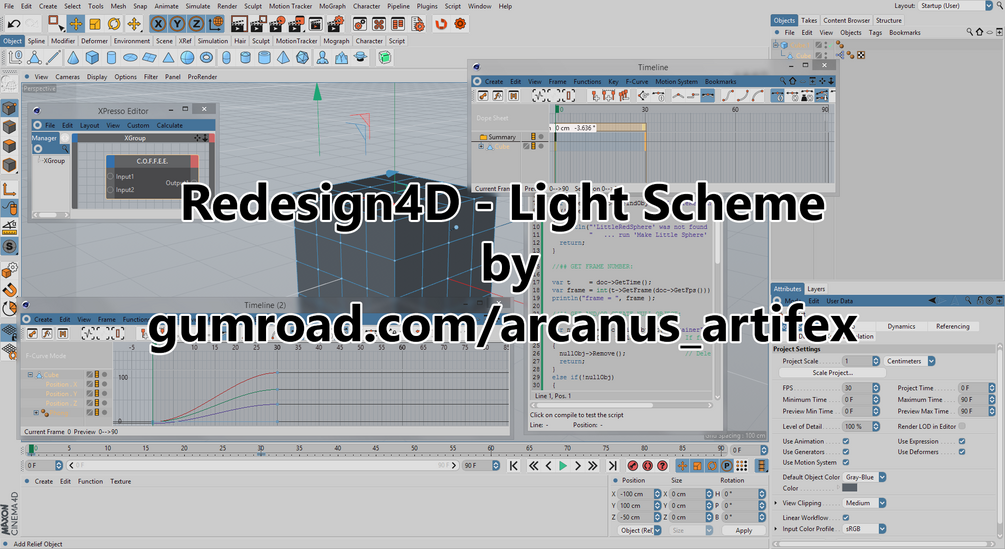This screenshot has width=1005, height=549.
Task: Toggle Use Expression checkbox
Action: click(x=962, y=441)
